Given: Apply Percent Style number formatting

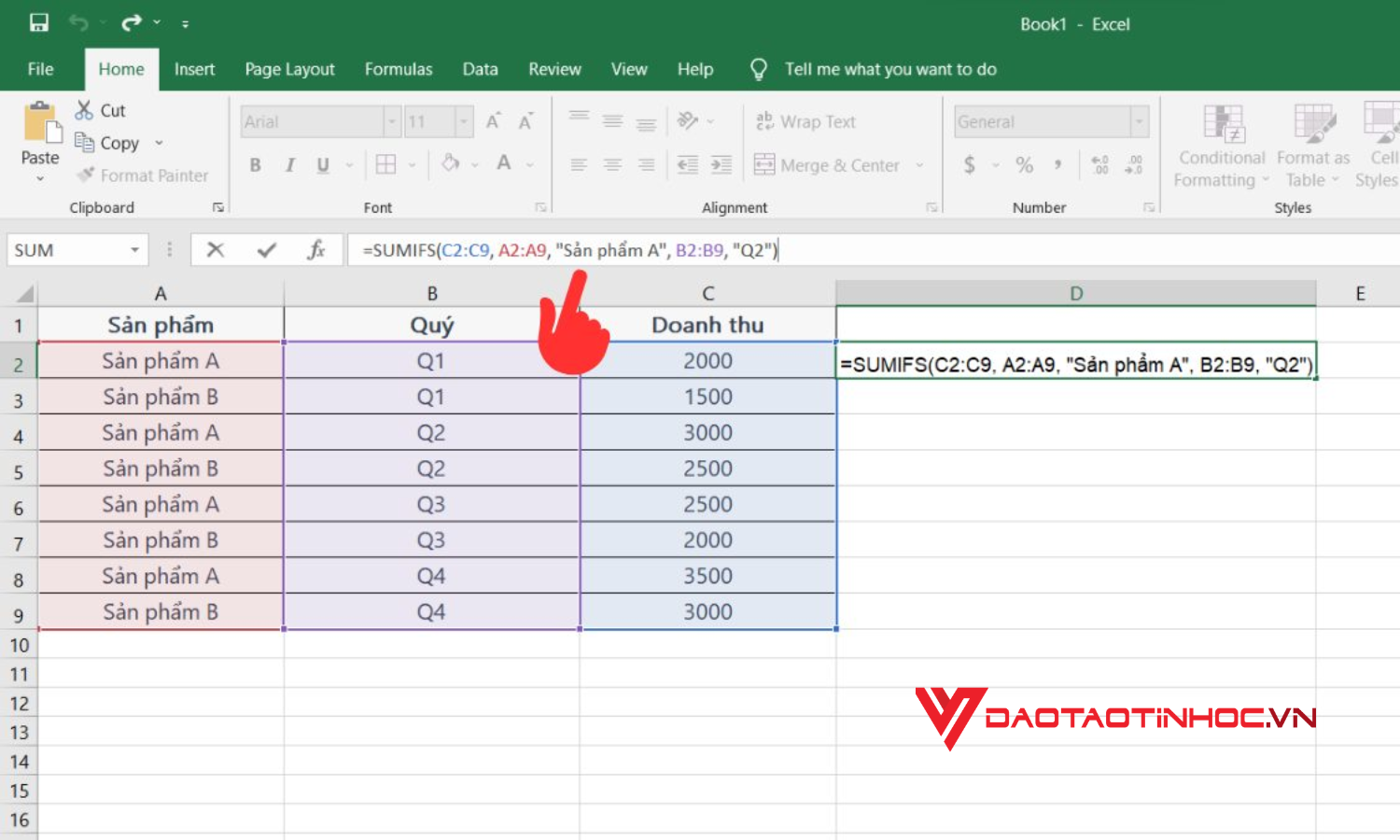Looking at the screenshot, I should tap(1023, 165).
